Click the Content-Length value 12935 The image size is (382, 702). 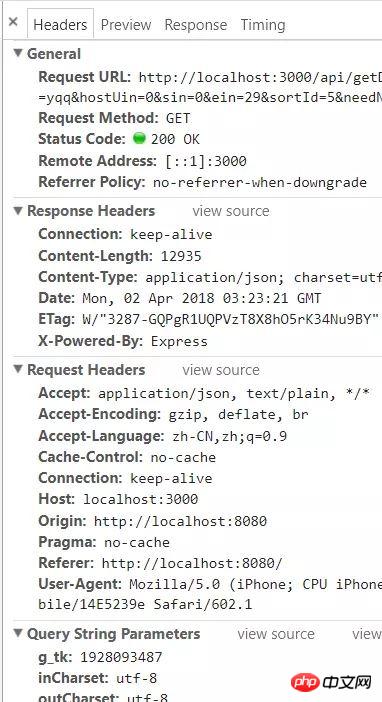(181, 257)
